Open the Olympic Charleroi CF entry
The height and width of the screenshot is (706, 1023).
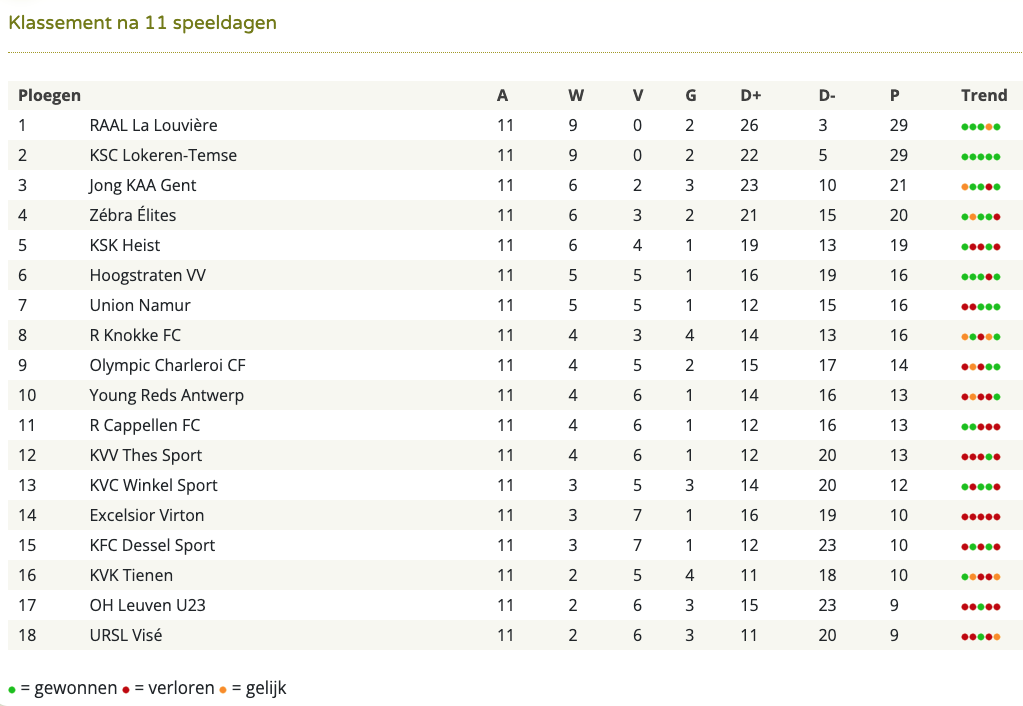pos(168,365)
